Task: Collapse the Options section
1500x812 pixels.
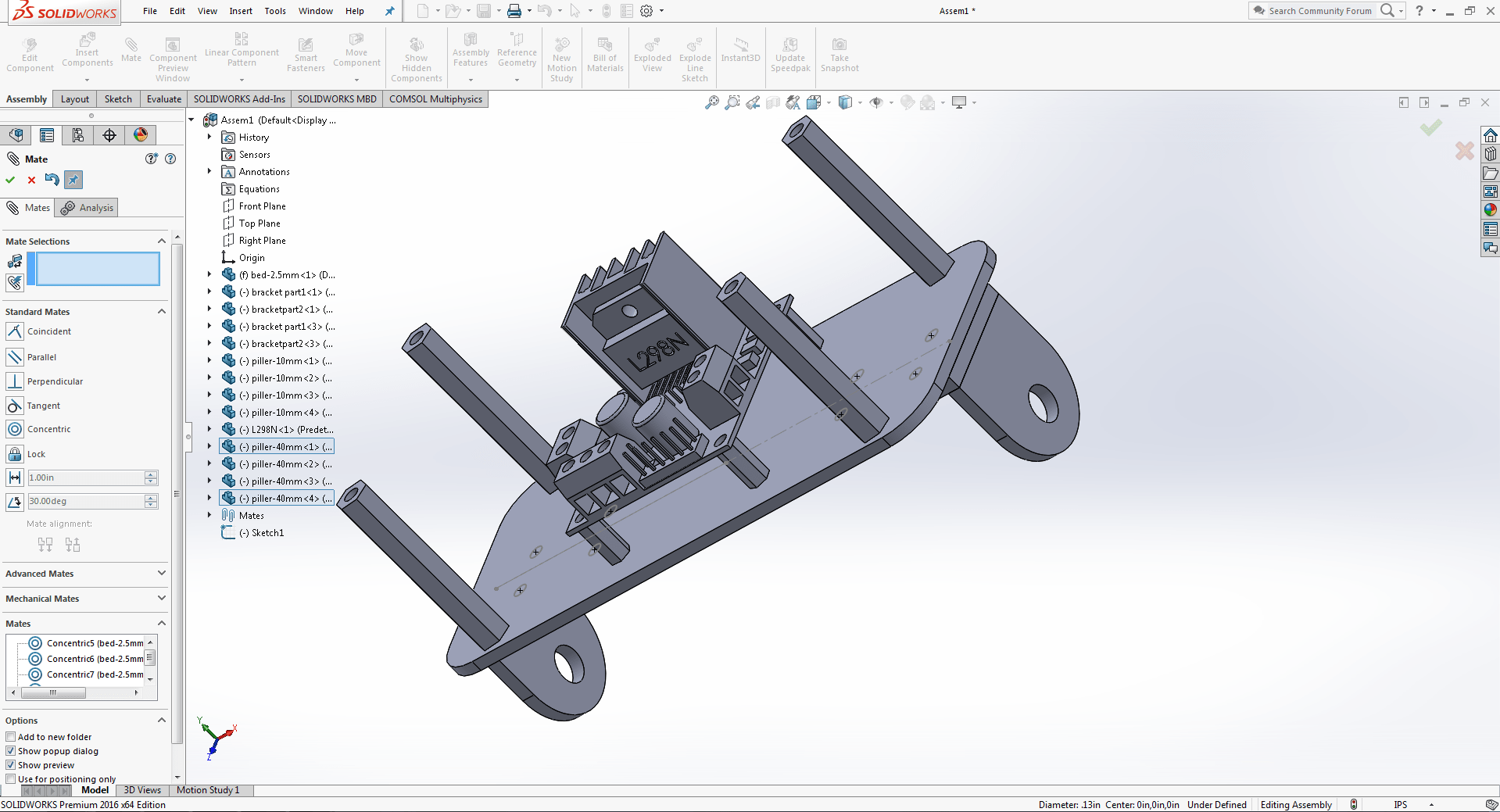Action: pyautogui.click(x=162, y=720)
